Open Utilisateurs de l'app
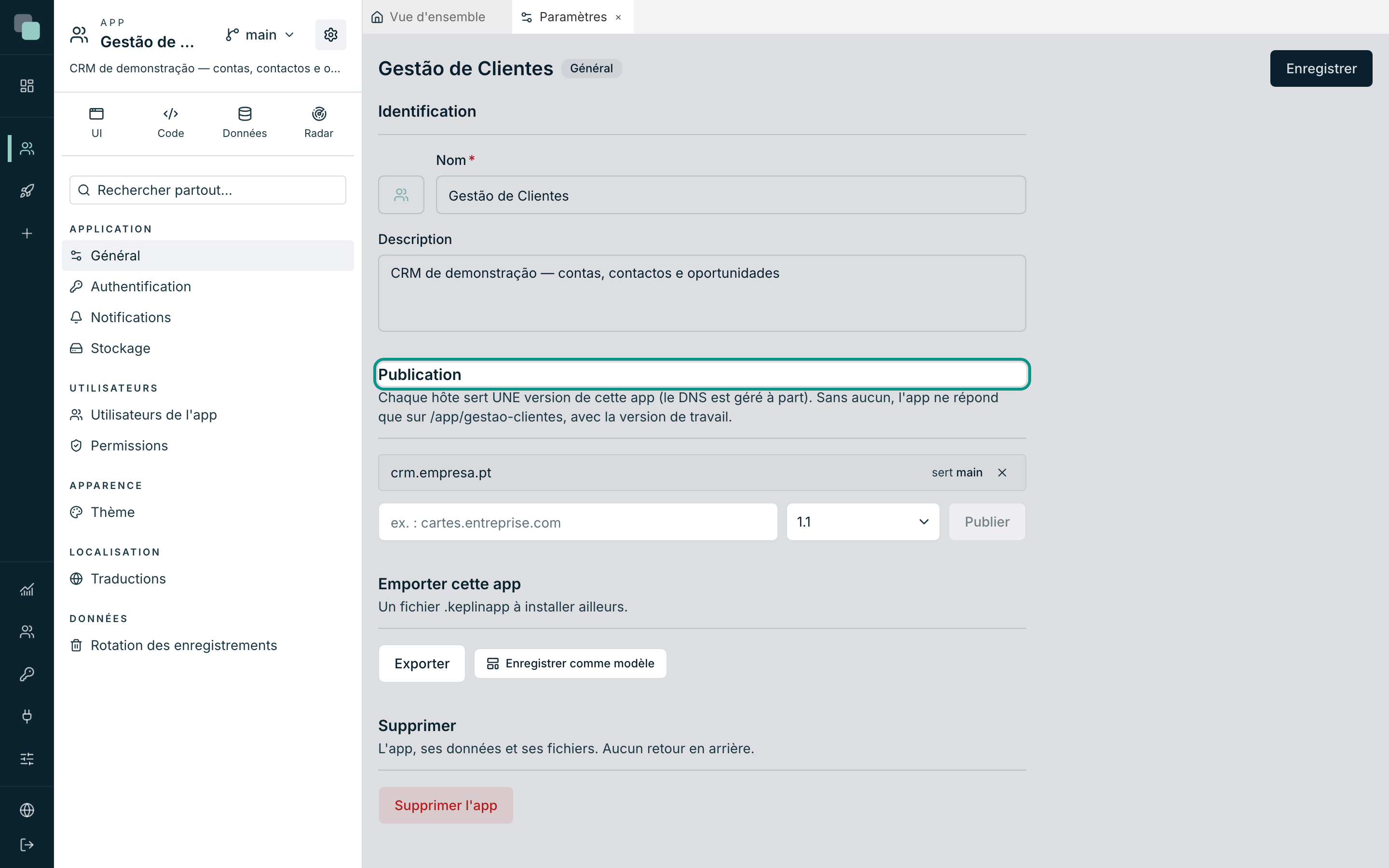Image resolution: width=1389 pixels, height=868 pixels. tap(208, 415)
